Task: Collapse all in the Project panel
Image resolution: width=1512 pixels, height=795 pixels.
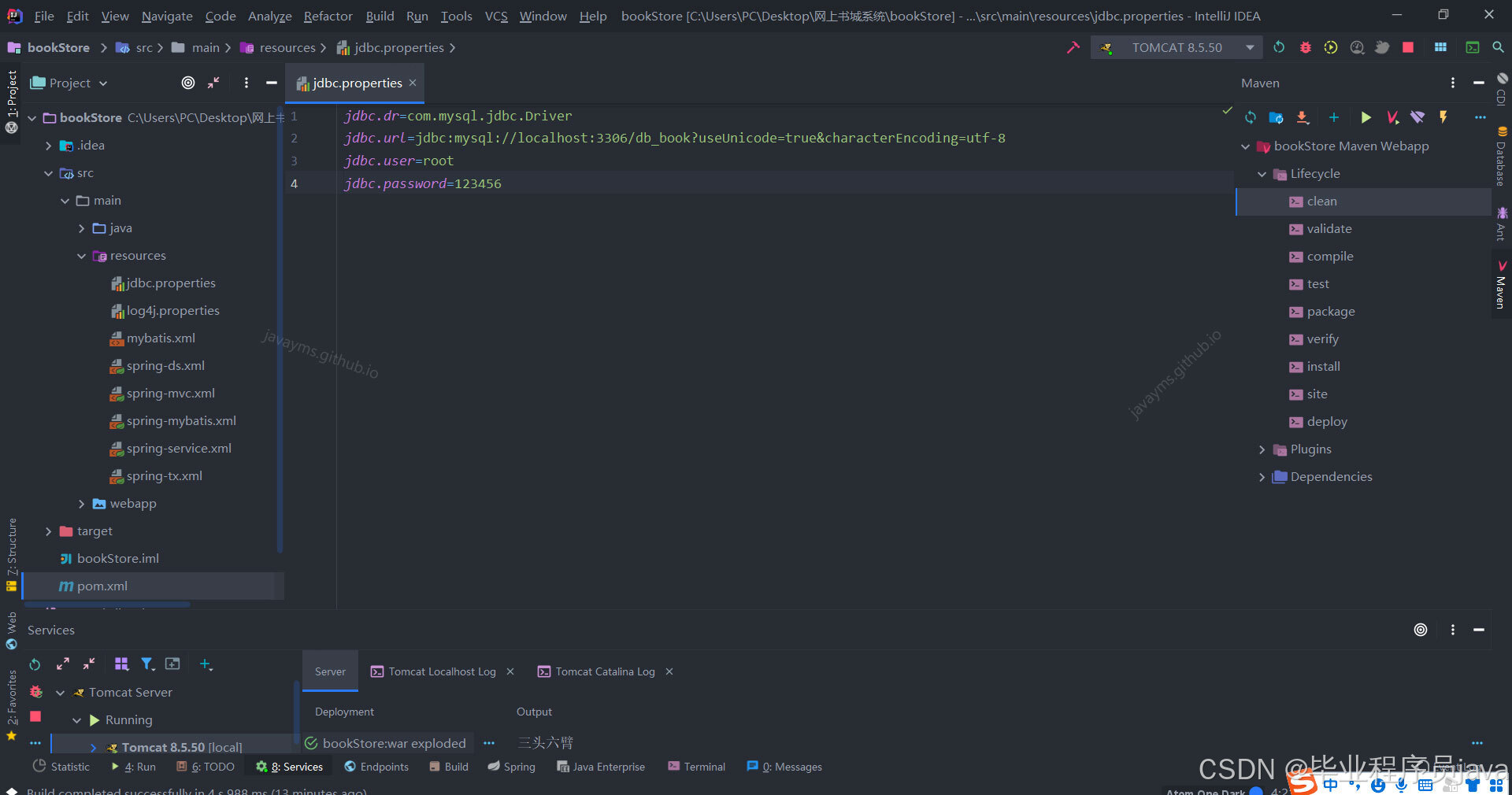Action: click(213, 83)
